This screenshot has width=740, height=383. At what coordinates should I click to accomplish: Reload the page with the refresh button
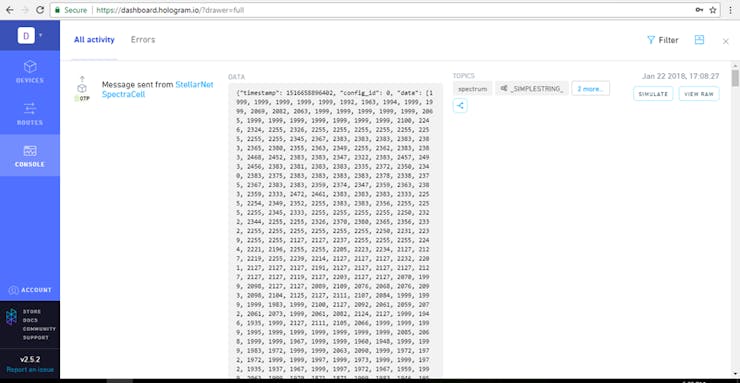point(41,10)
